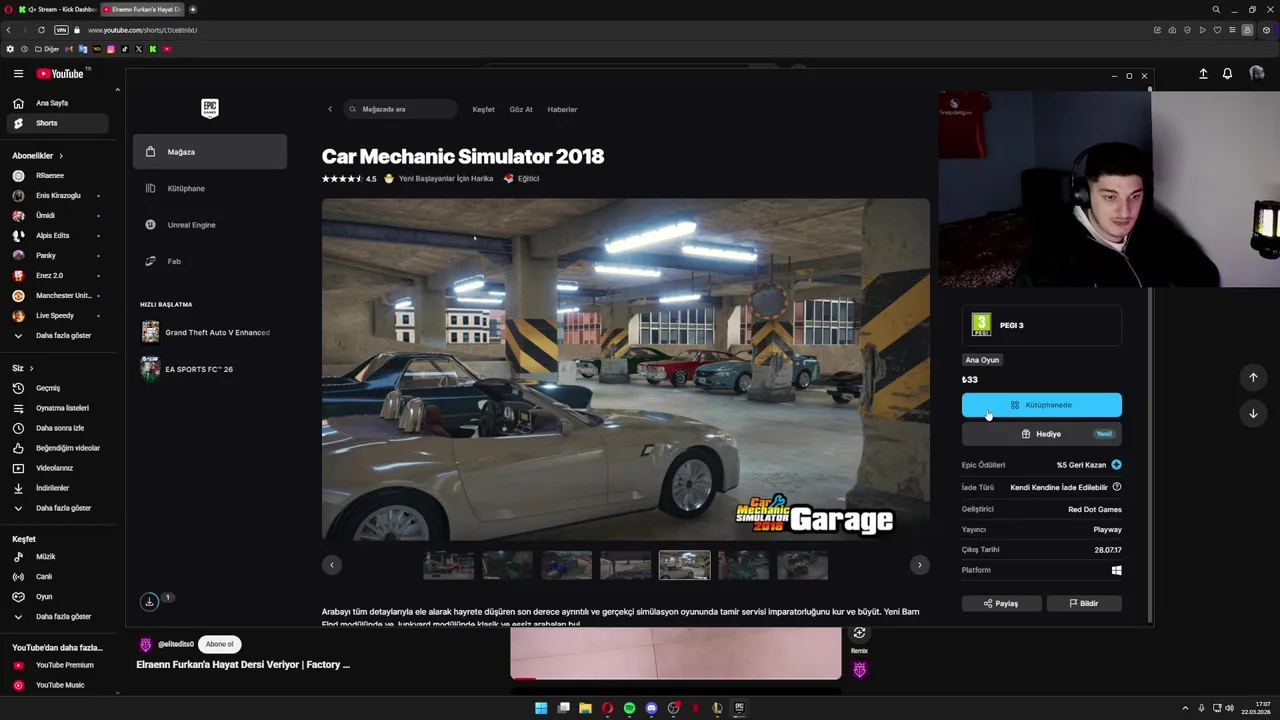The height and width of the screenshot is (720, 1280).
Task: Show next screenshot thumbnails arrow
Action: [x=919, y=565]
